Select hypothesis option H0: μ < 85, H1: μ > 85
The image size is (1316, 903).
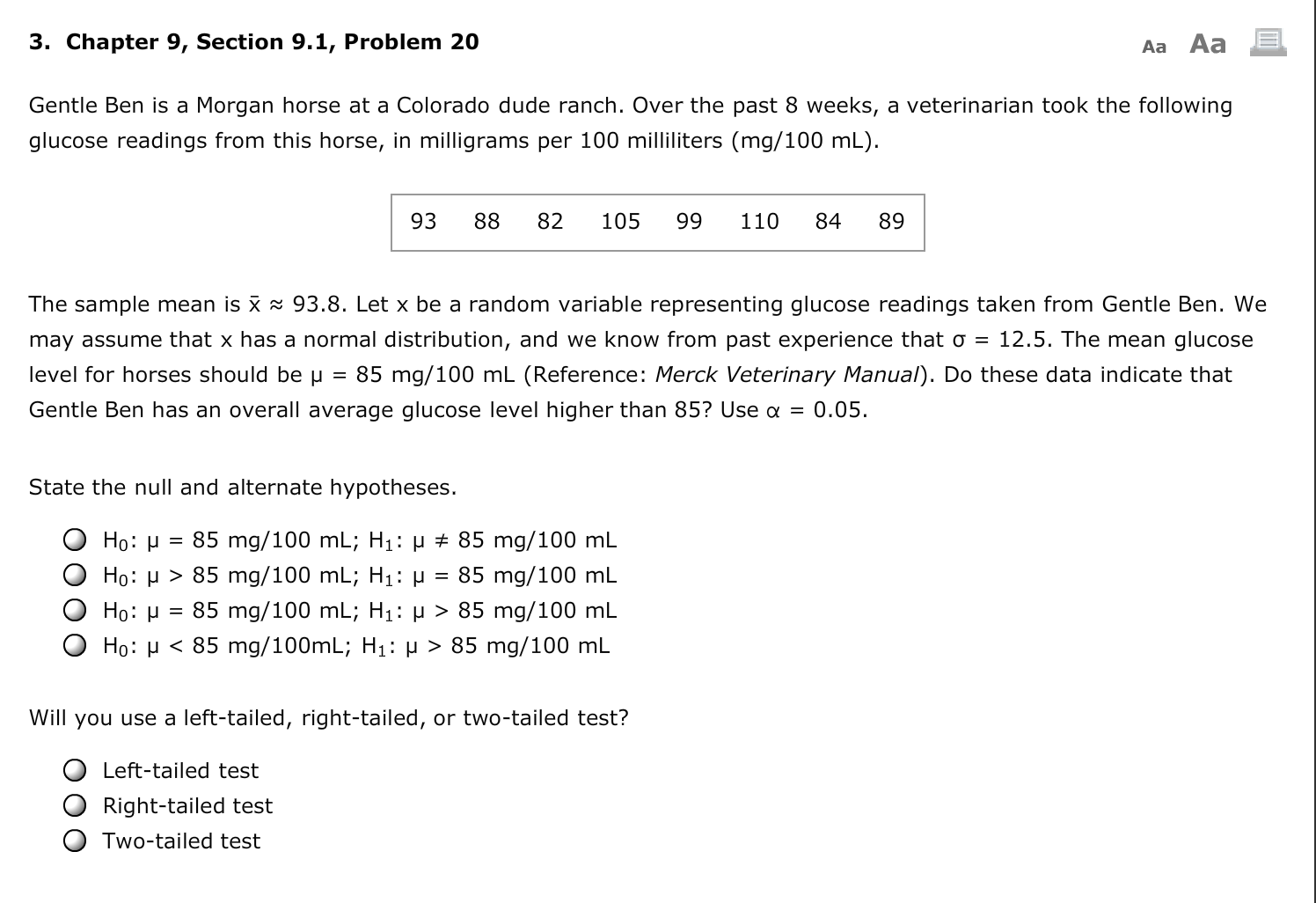76,644
